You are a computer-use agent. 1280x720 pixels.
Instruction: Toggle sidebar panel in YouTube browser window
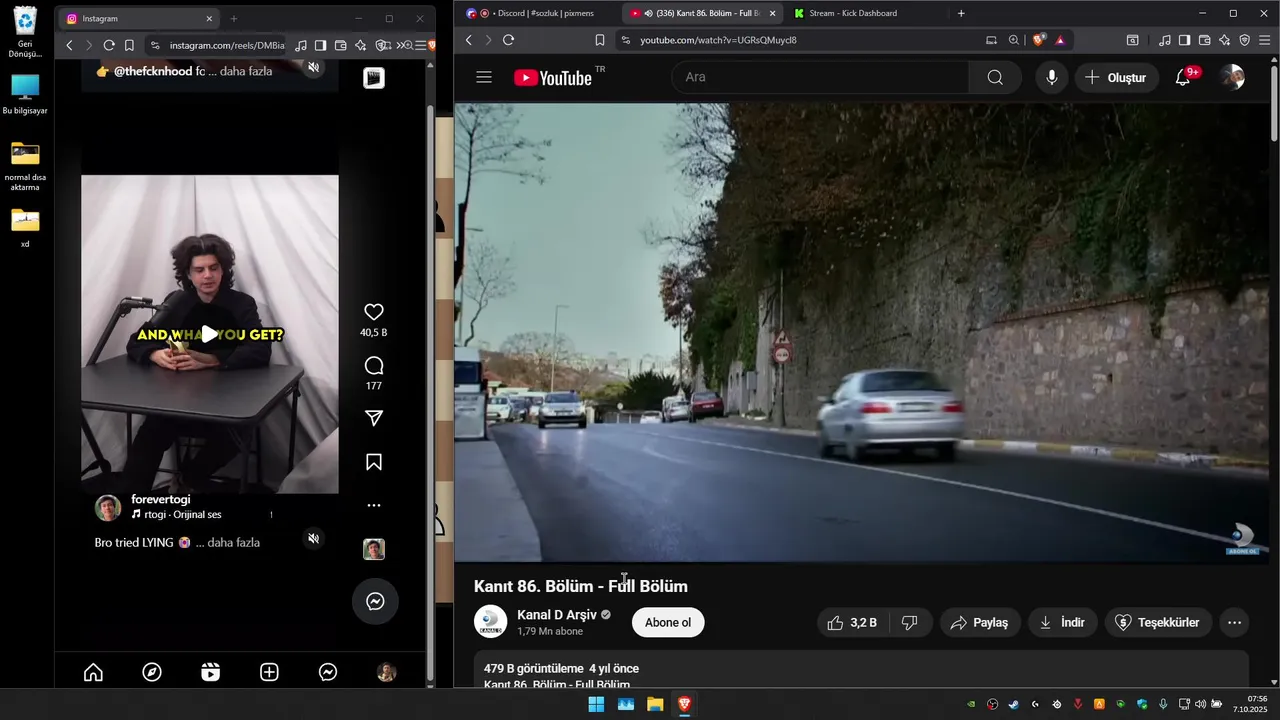[x=1184, y=40]
